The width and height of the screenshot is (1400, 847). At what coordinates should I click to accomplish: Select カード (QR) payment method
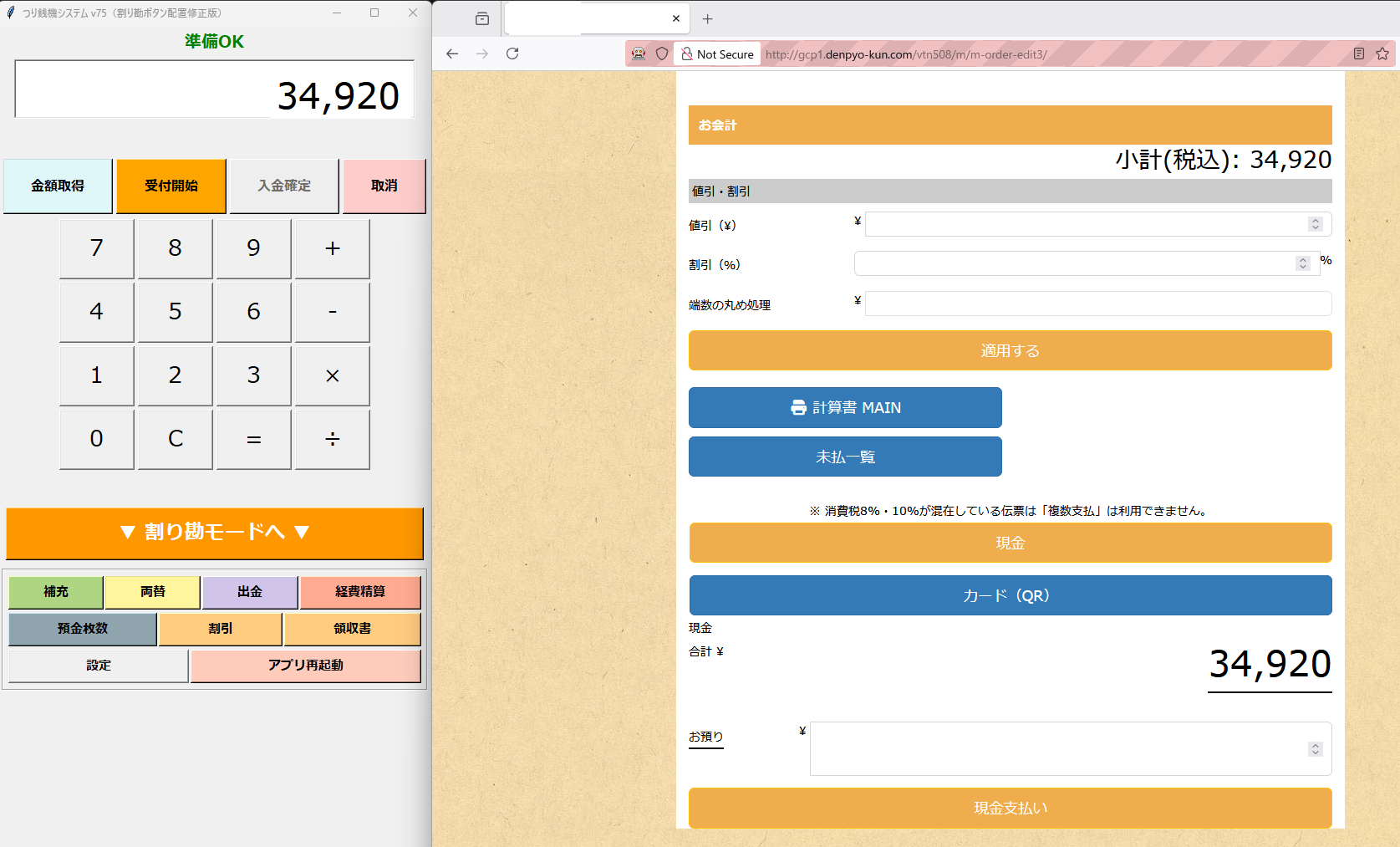(x=1010, y=595)
